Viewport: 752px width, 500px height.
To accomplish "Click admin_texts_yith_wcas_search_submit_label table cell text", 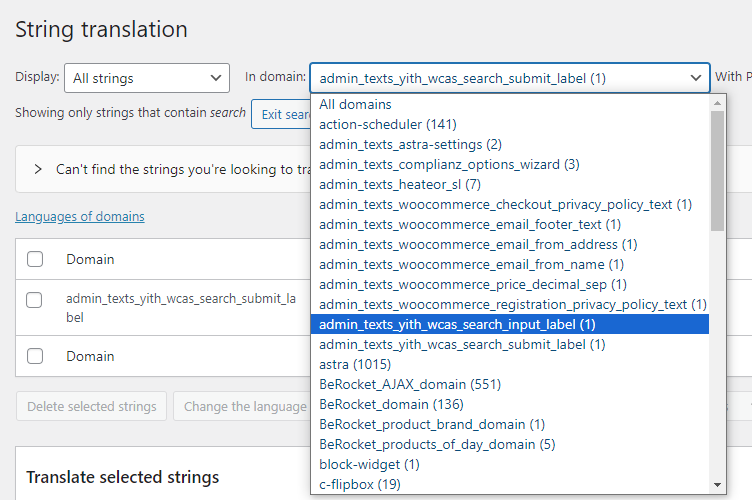I will [x=181, y=308].
